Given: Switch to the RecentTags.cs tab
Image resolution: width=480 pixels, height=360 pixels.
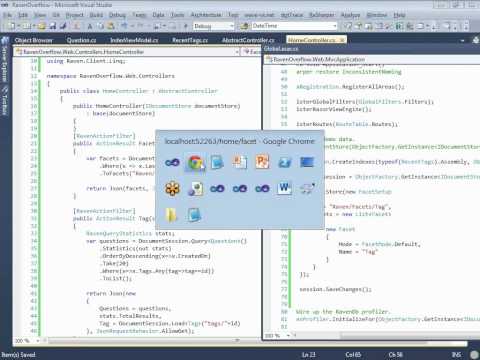Looking at the screenshot, I should [x=190, y=40].
